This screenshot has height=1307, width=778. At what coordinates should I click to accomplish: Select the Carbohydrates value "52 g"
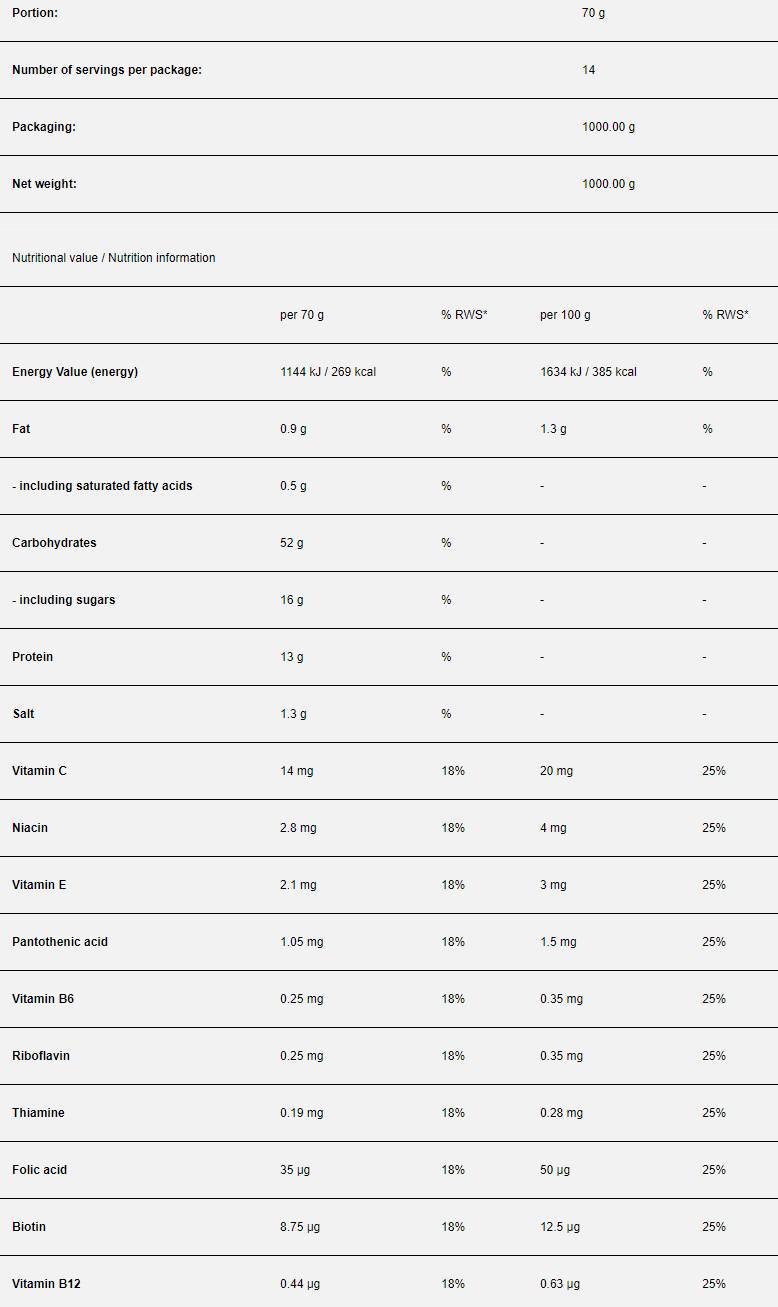tap(292, 543)
